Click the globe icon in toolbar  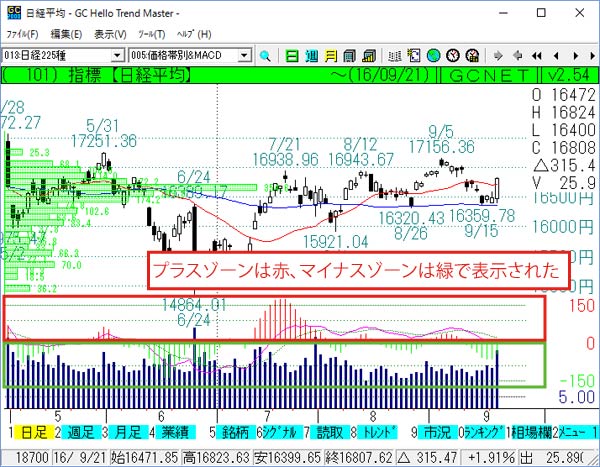tap(434, 56)
